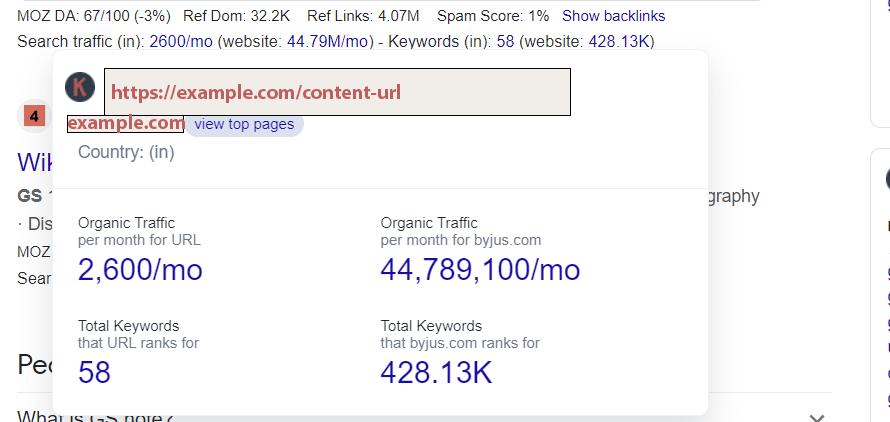Open the 44.79M/mo website traffic link

(328, 41)
